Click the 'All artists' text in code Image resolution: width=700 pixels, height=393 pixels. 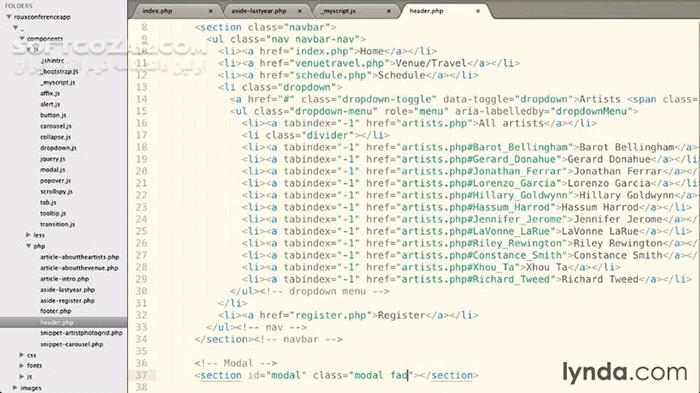coord(511,123)
